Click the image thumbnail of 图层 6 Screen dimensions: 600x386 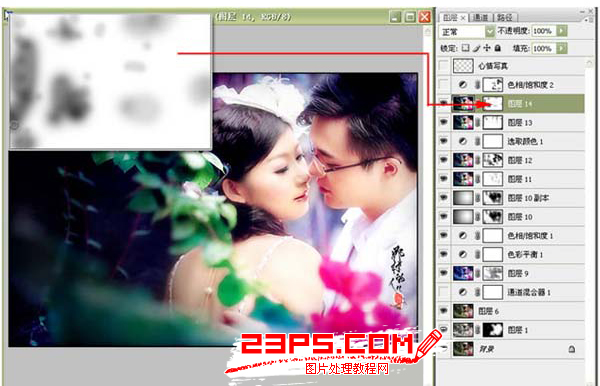(x=463, y=311)
